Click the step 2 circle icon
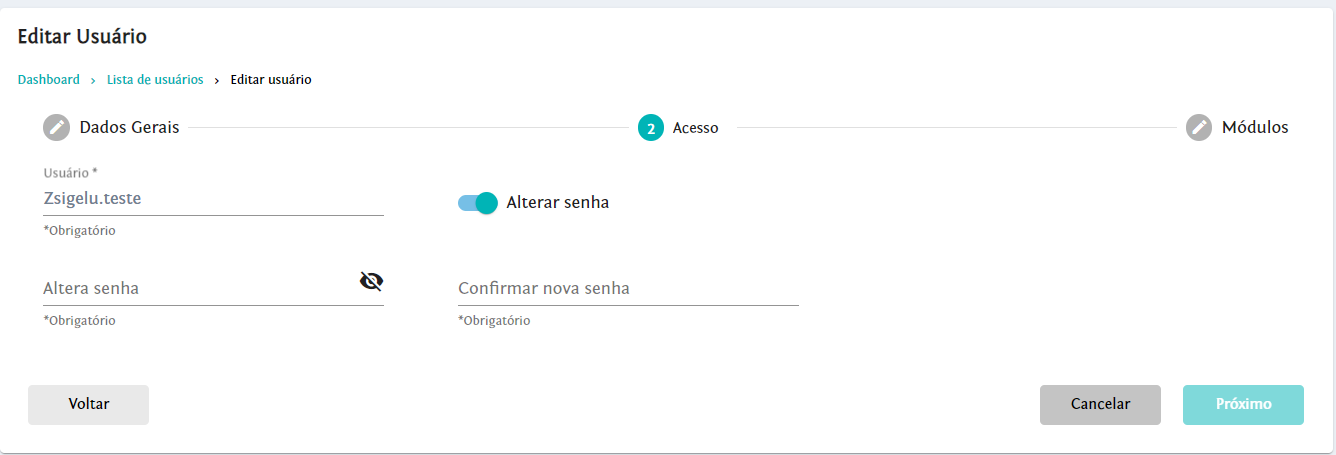1336x455 pixels. tap(650, 128)
